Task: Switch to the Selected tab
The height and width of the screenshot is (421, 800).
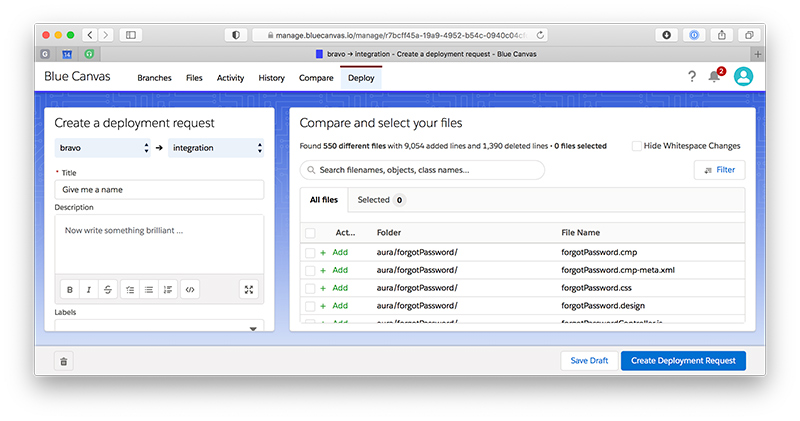Action: [x=381, y=200]
